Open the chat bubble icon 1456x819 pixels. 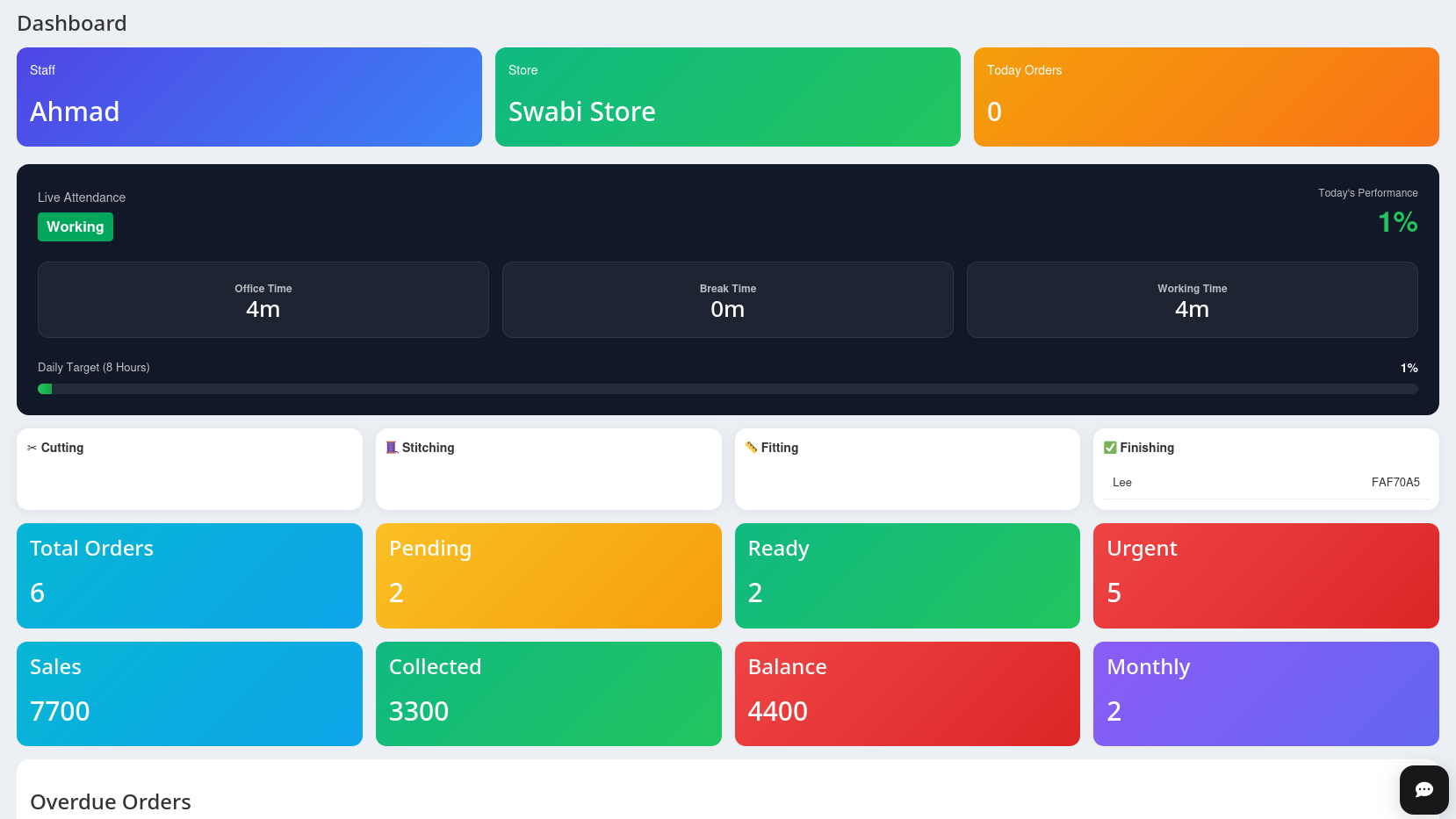[x=1424, y=790]
